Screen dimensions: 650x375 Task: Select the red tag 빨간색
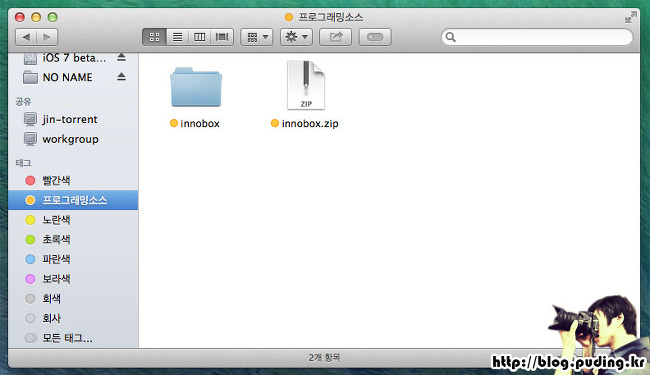click(x=73, y=180)
